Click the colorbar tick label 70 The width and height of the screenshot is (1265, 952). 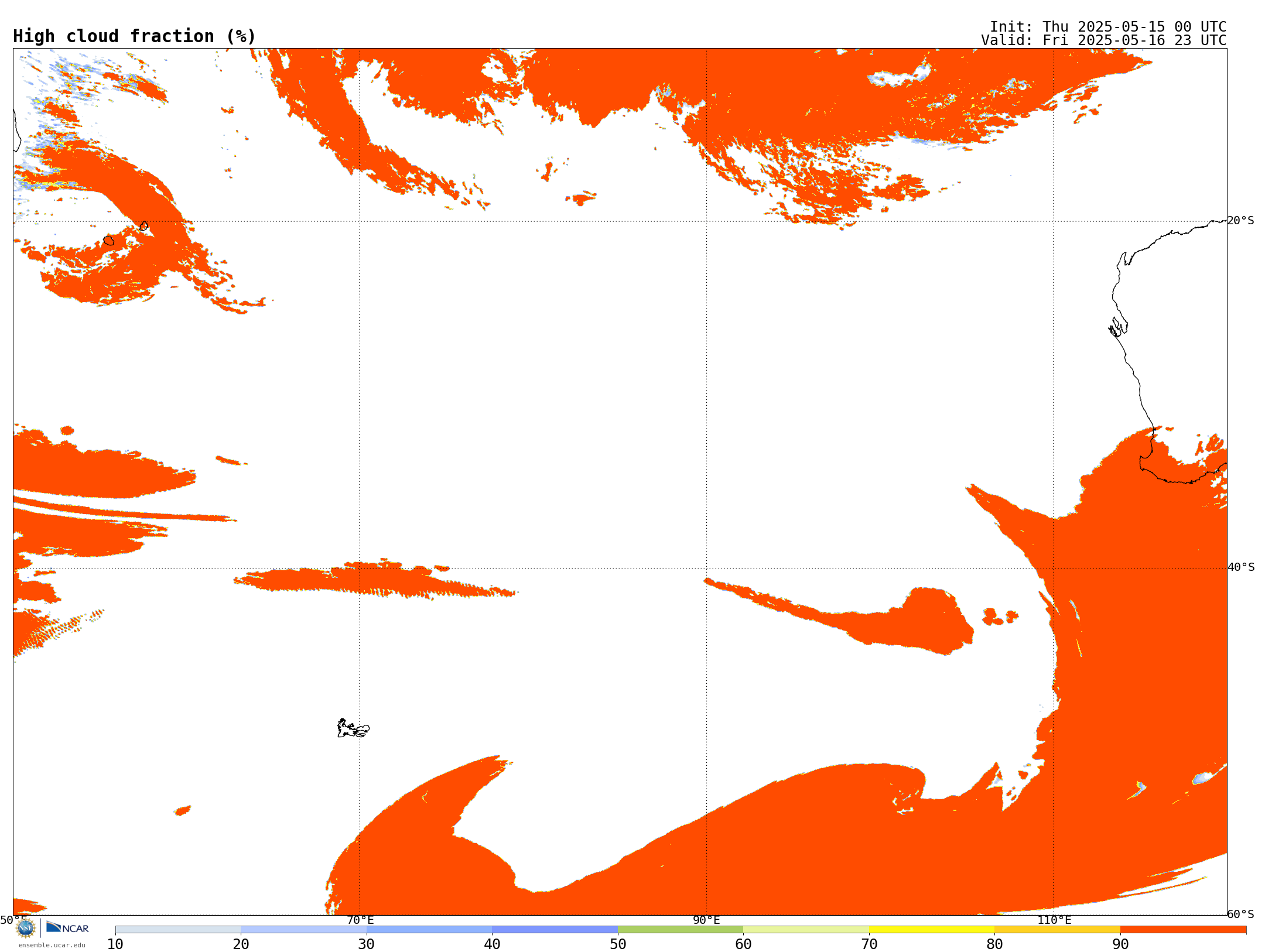pos(869,944)
